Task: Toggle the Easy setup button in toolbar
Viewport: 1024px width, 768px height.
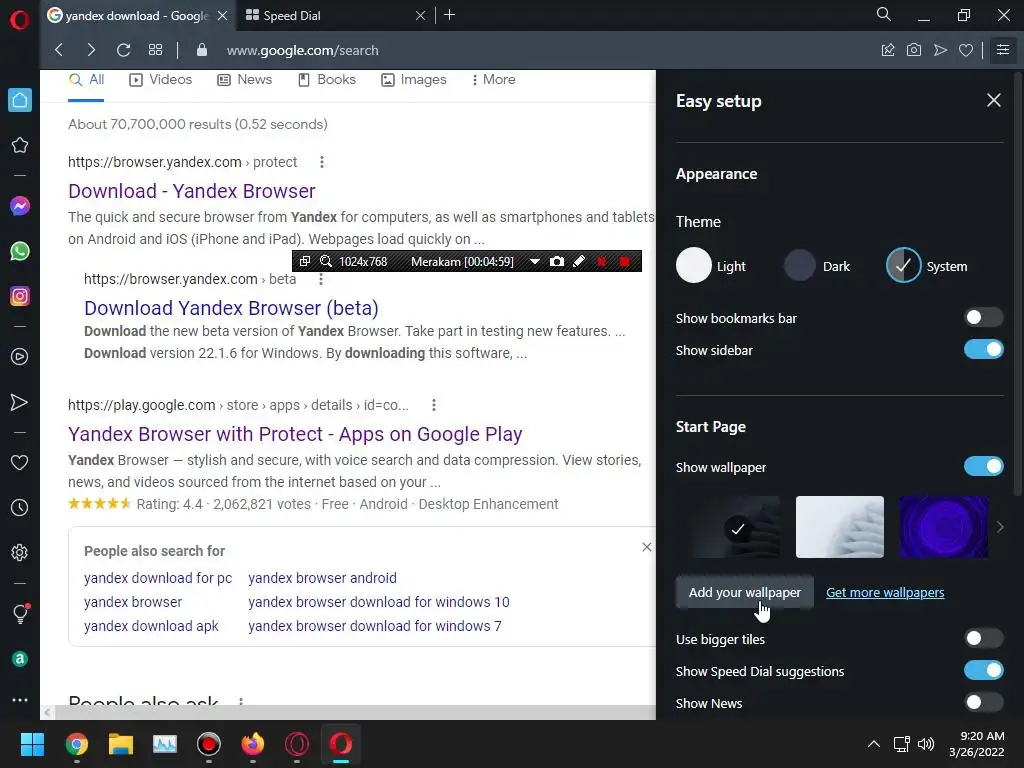Action: tap(1003, 50)
